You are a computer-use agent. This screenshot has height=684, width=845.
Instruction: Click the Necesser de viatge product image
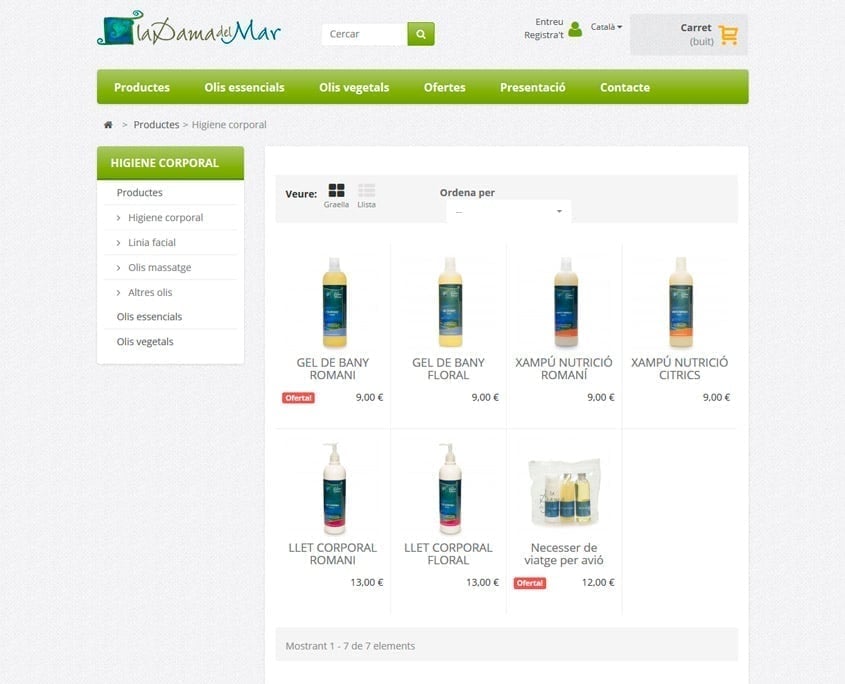(x=564, y=490)
